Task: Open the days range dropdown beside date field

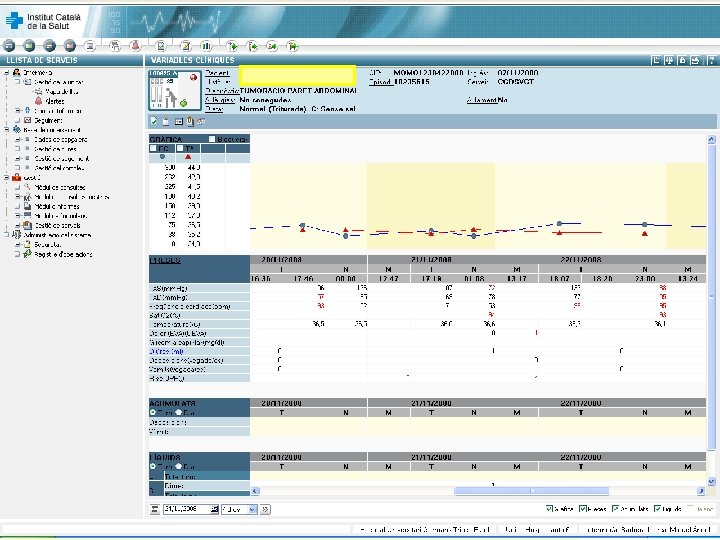Action: [252, 509]
